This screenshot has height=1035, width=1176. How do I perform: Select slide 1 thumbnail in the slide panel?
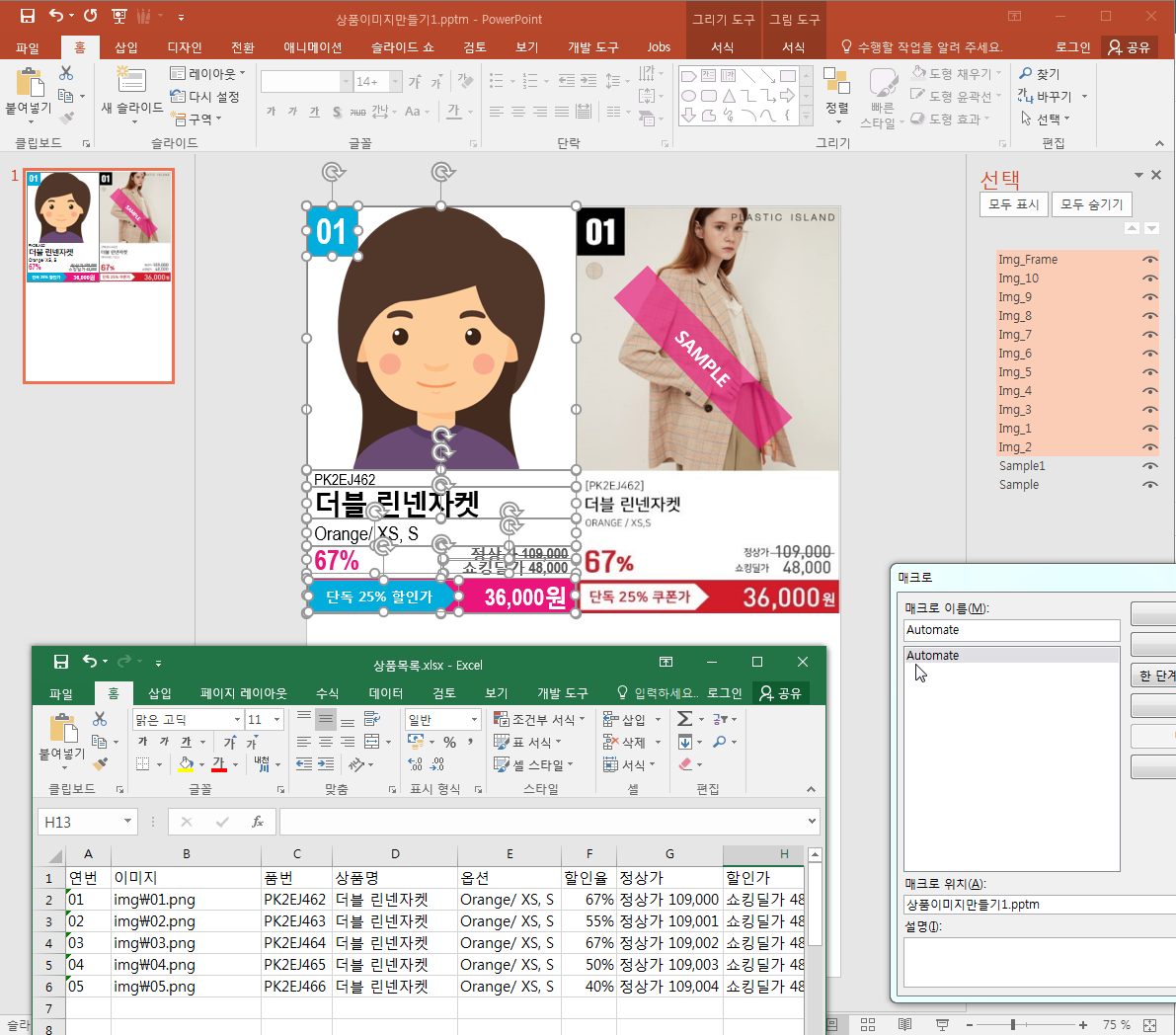coord(99,276)
